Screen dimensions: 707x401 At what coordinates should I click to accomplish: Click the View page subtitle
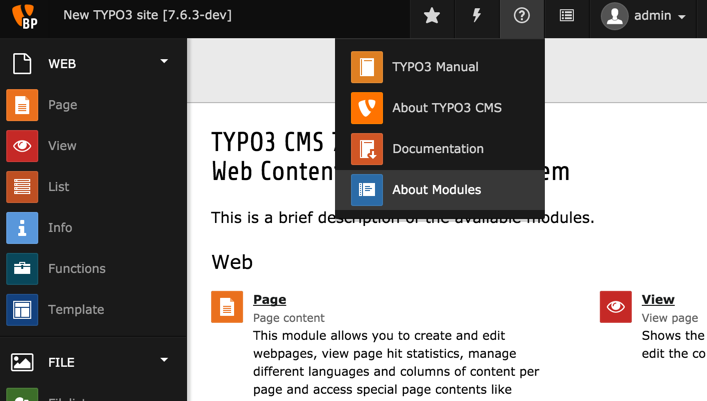coord(670,318)
